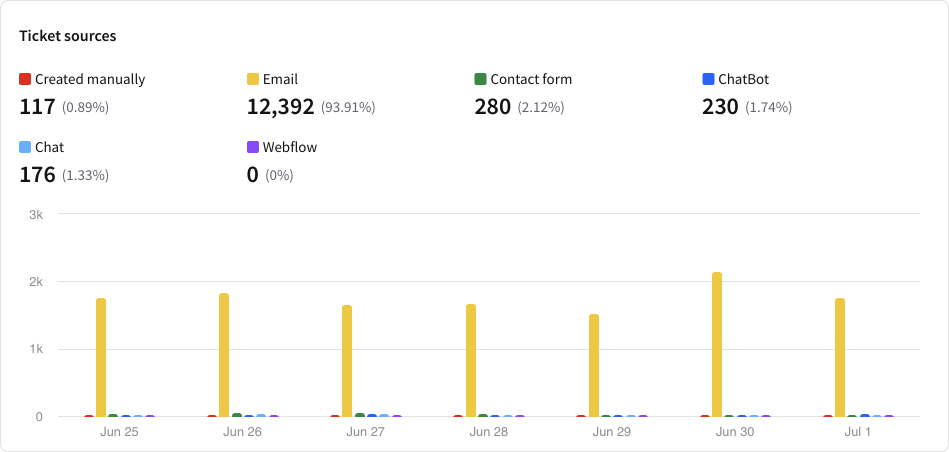Viewport: 949px width, 452px height.
Task: Click the 0 Webflow count
Action: tap(252, 175)
